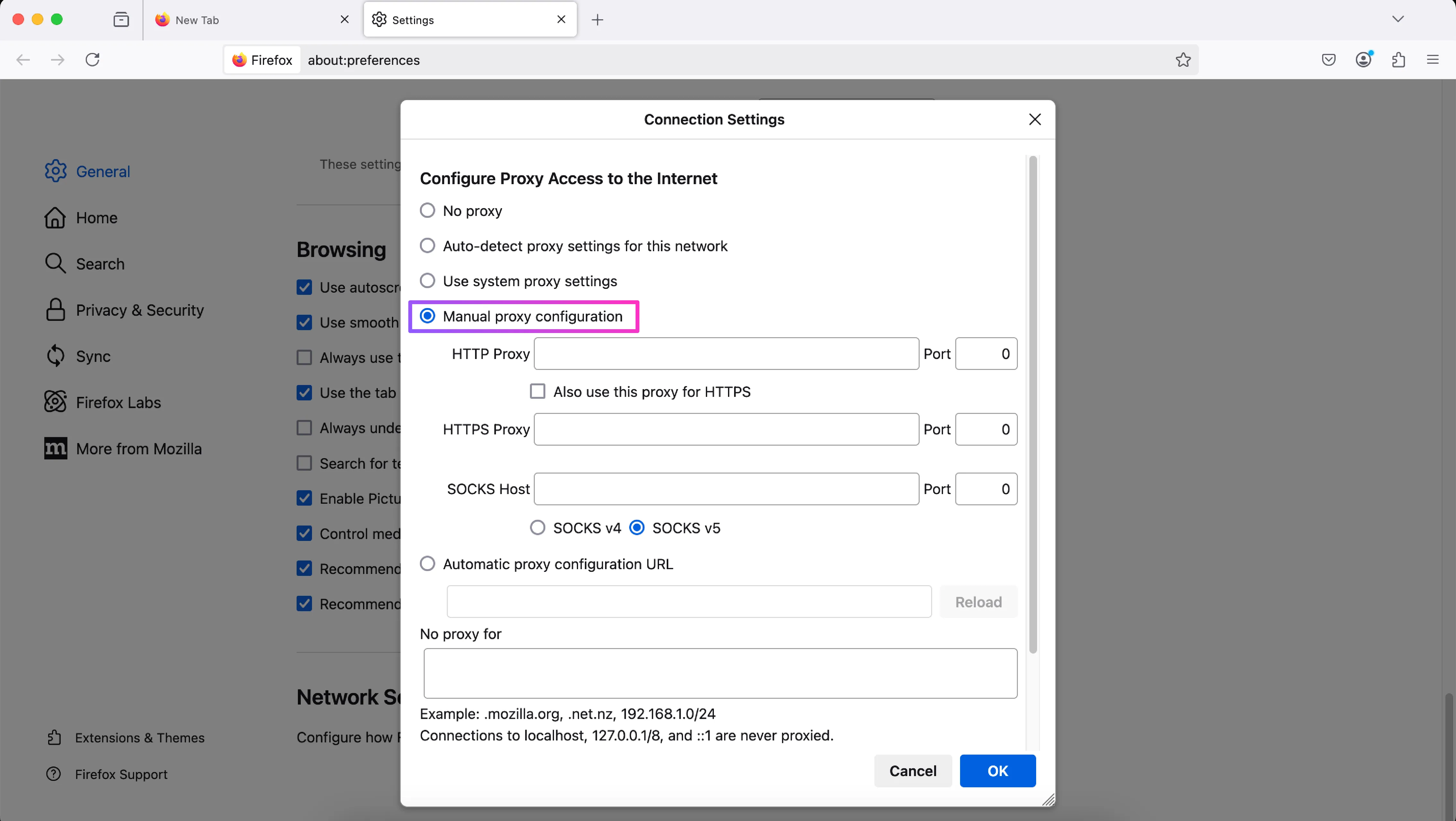Select SOCKS v4 radio option

[x=538, y=528]
